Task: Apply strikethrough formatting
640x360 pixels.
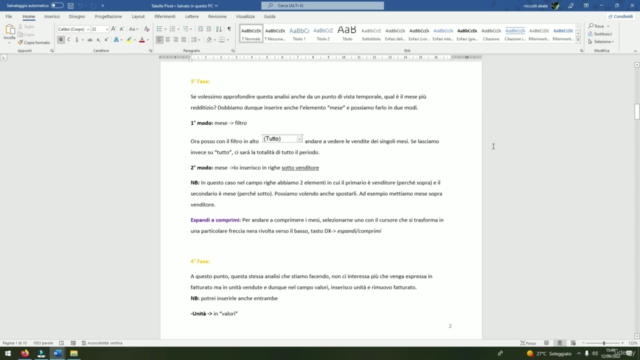Action: coord(90,40)
